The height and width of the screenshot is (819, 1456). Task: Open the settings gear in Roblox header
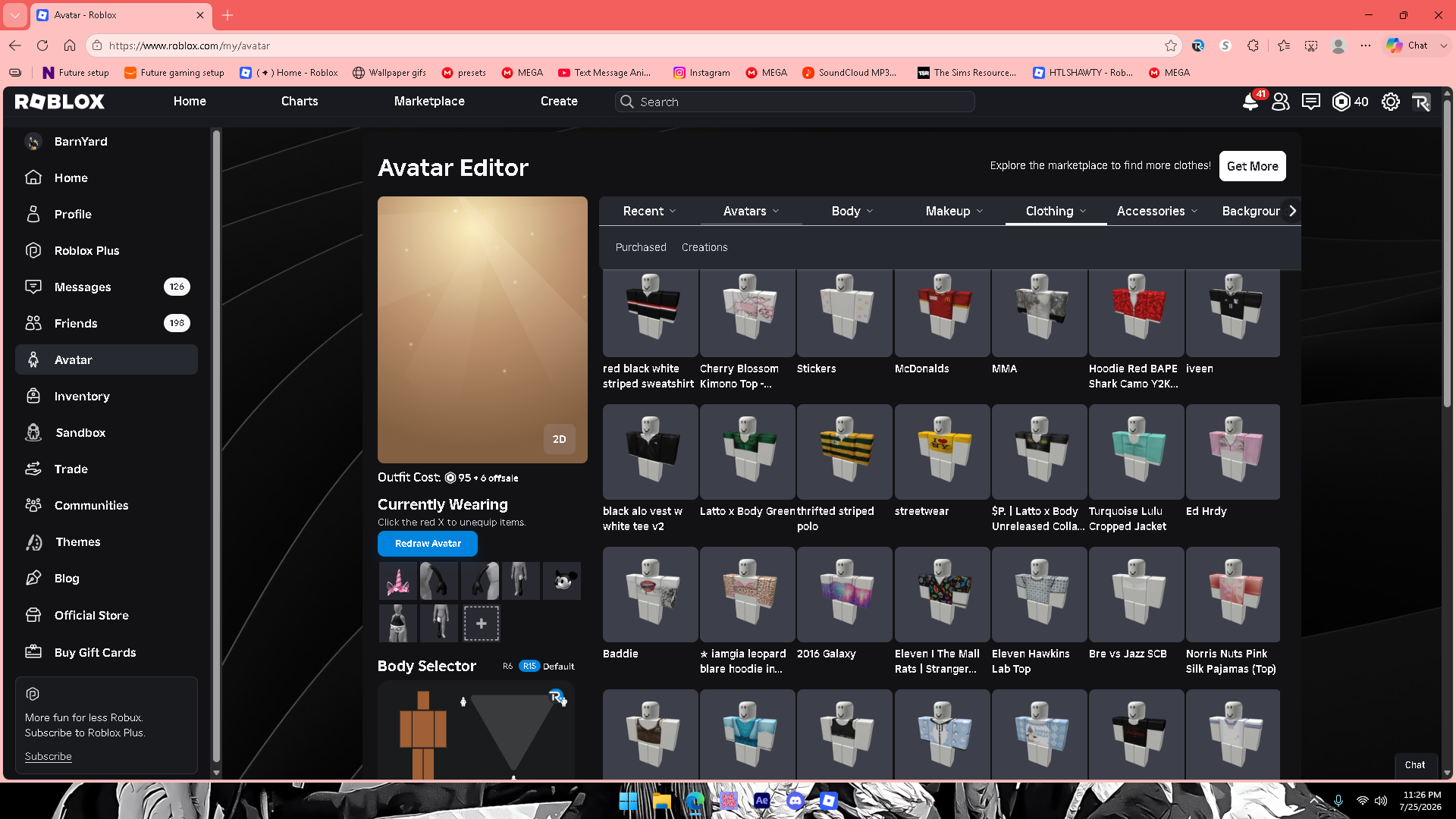point(1391,102)
